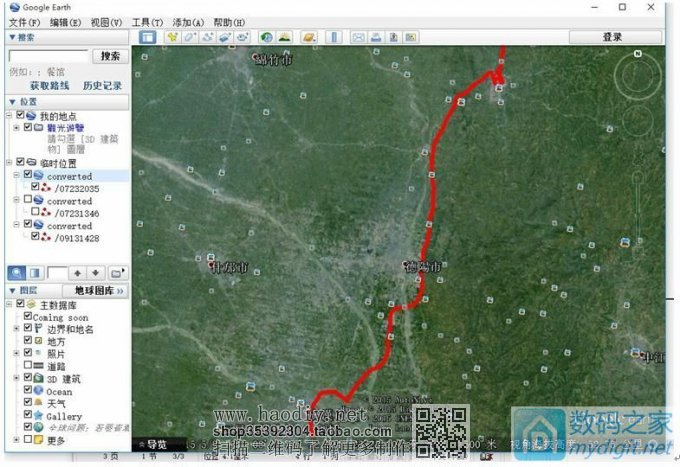
Task: Click the search input field
Action: pos(47,56)
